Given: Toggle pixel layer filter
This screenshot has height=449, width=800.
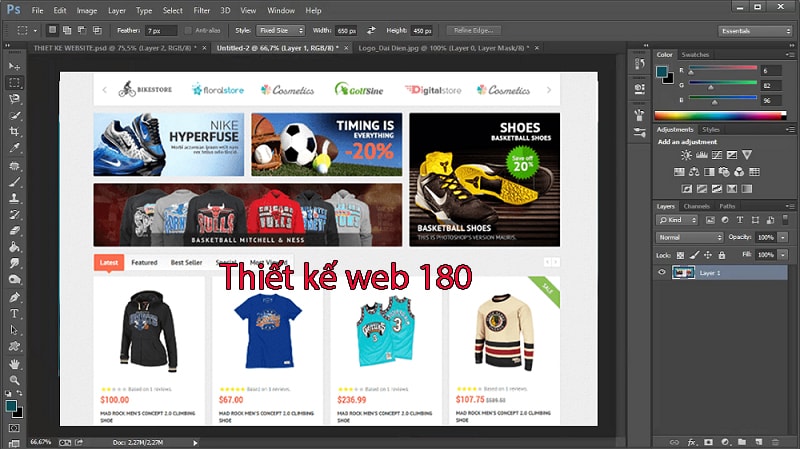Looking at the screenshot, I should coord(710,220).
